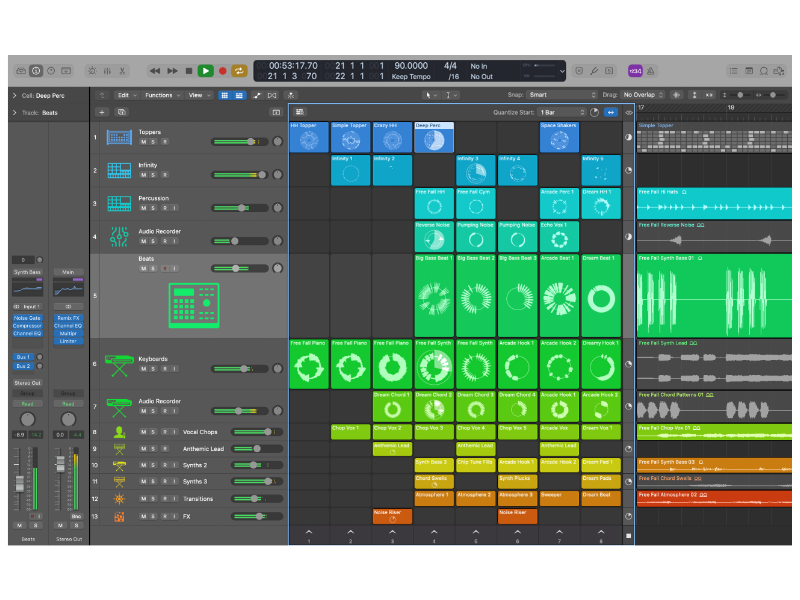800x600 pixels.
Task: Open the LCD display mode chevron
Action: point(562,71)
